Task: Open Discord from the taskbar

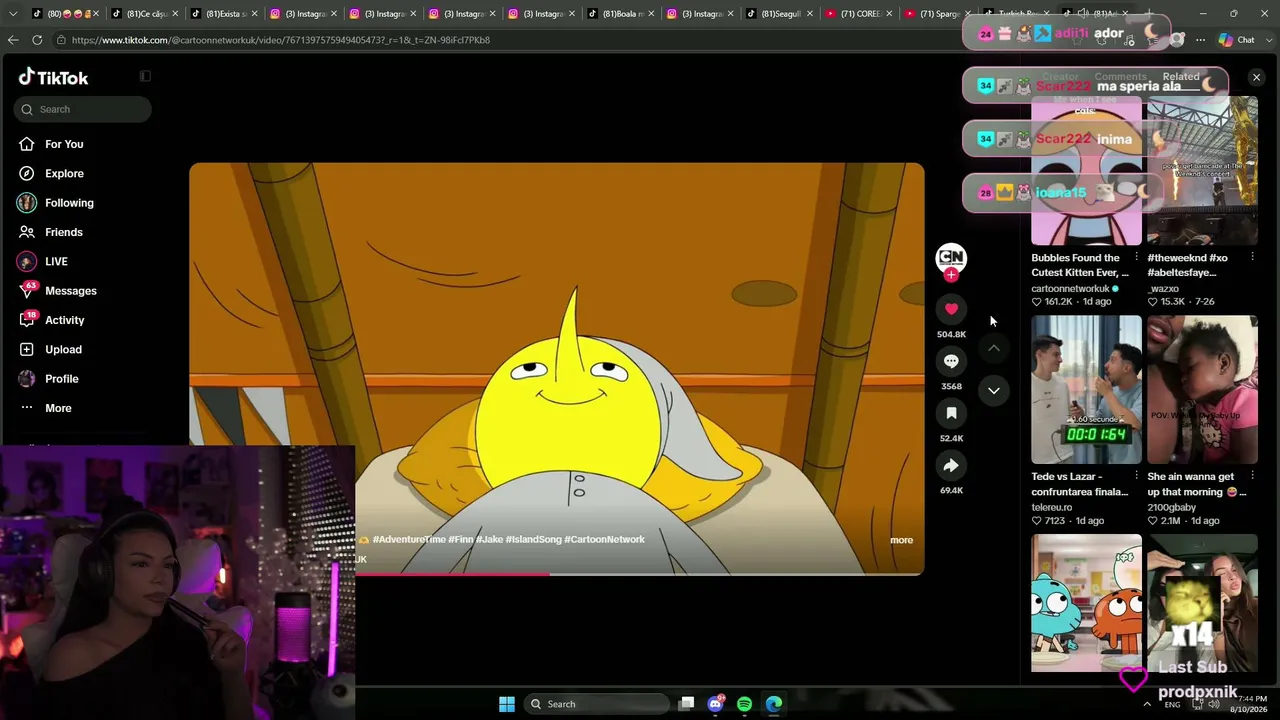Action: (x=715, y=704)
